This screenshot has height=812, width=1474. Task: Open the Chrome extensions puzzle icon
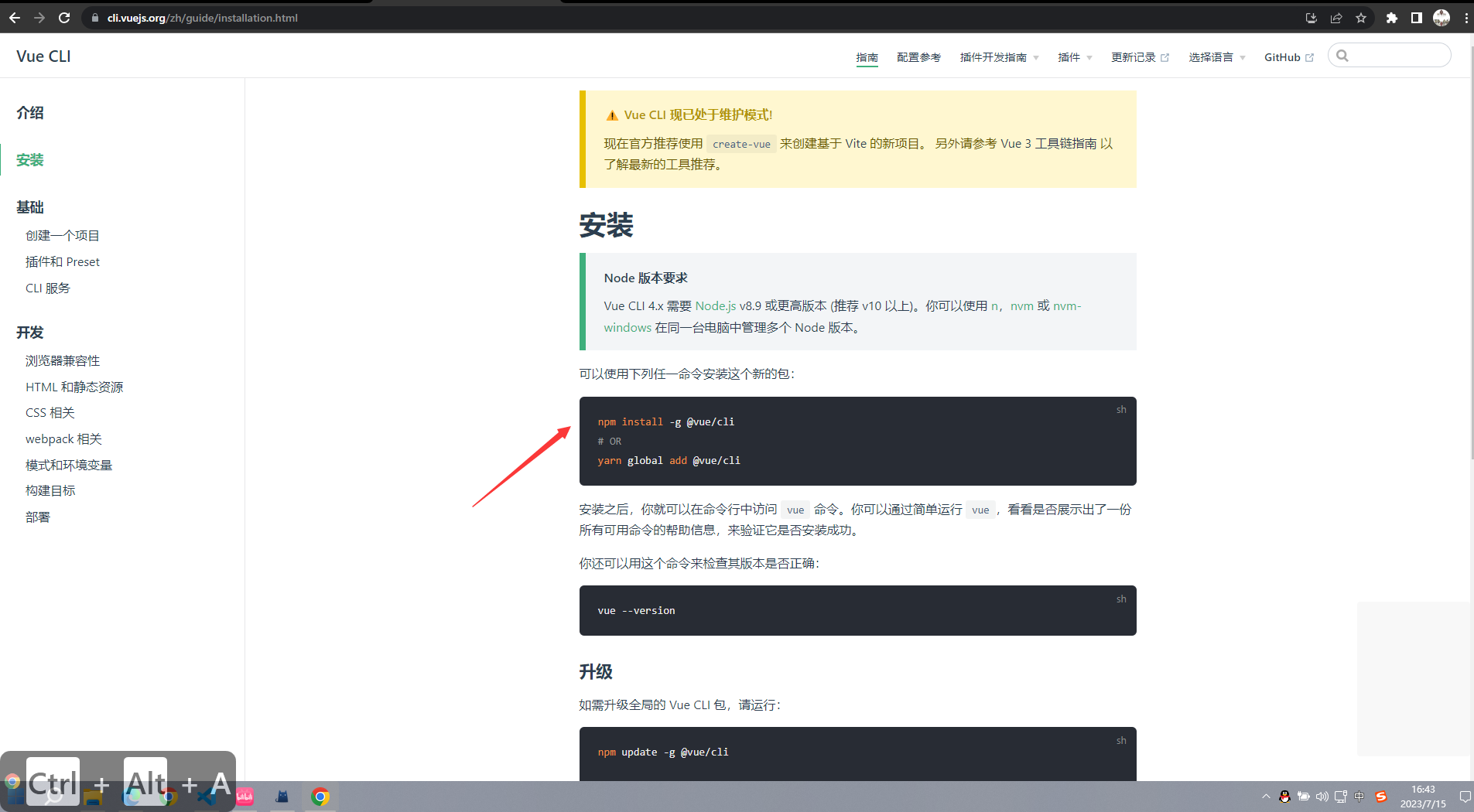[x=1391, y=18]
